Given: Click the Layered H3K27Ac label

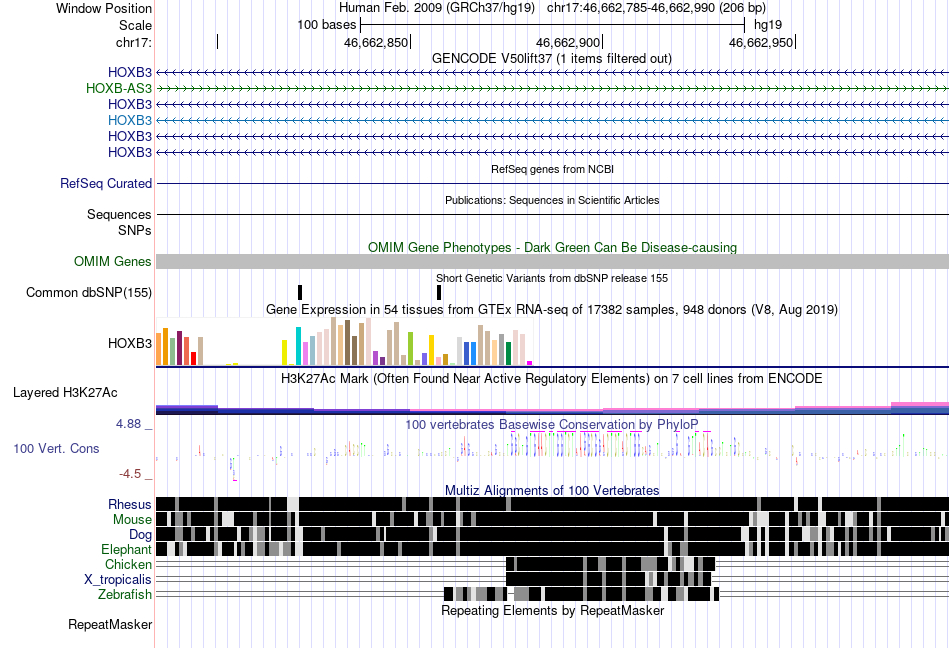Looking at the screenshot, I should pyautogui.click(x=65, y=392).
